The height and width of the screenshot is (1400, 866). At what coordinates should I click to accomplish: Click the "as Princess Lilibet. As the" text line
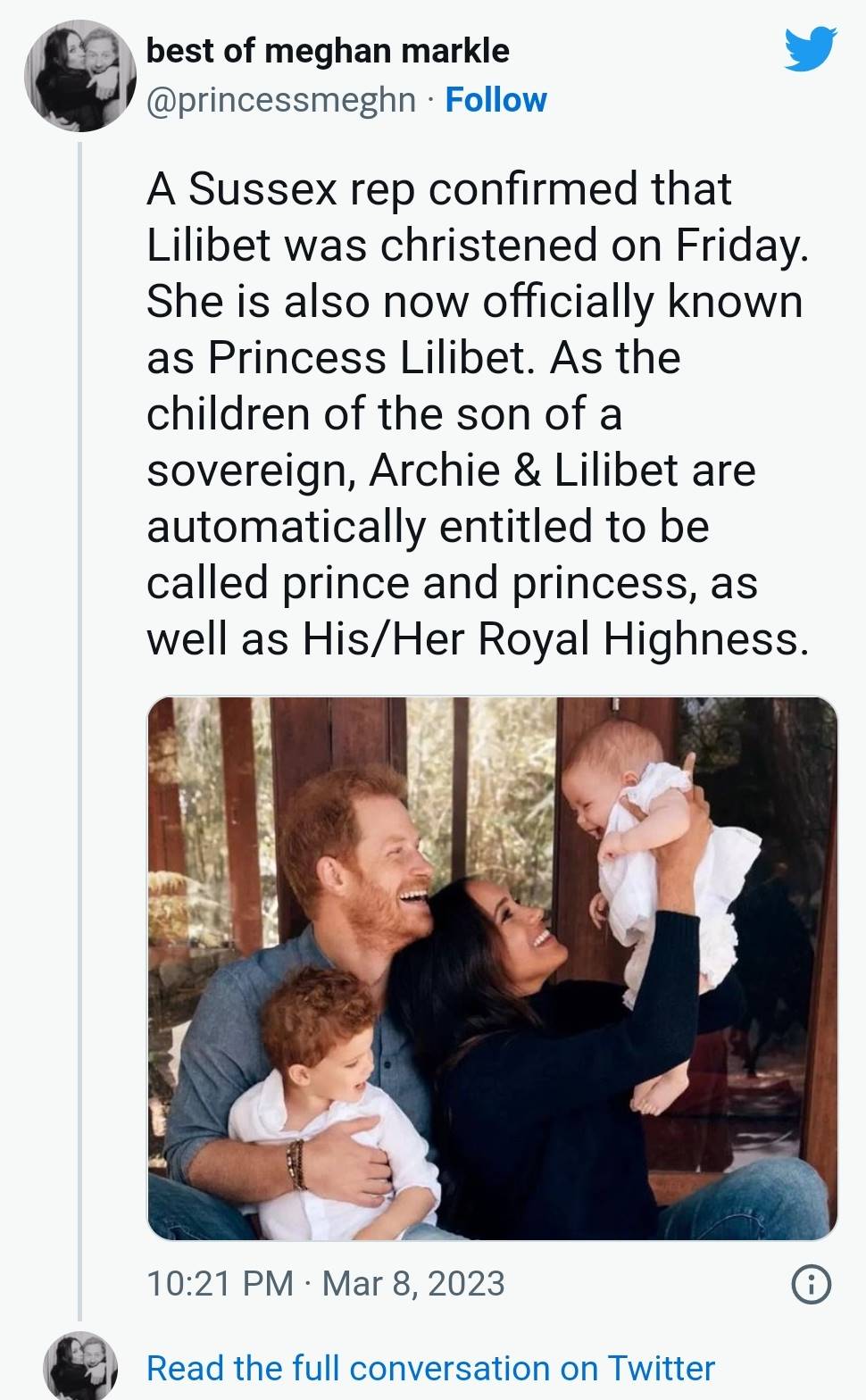click(413, 358)
